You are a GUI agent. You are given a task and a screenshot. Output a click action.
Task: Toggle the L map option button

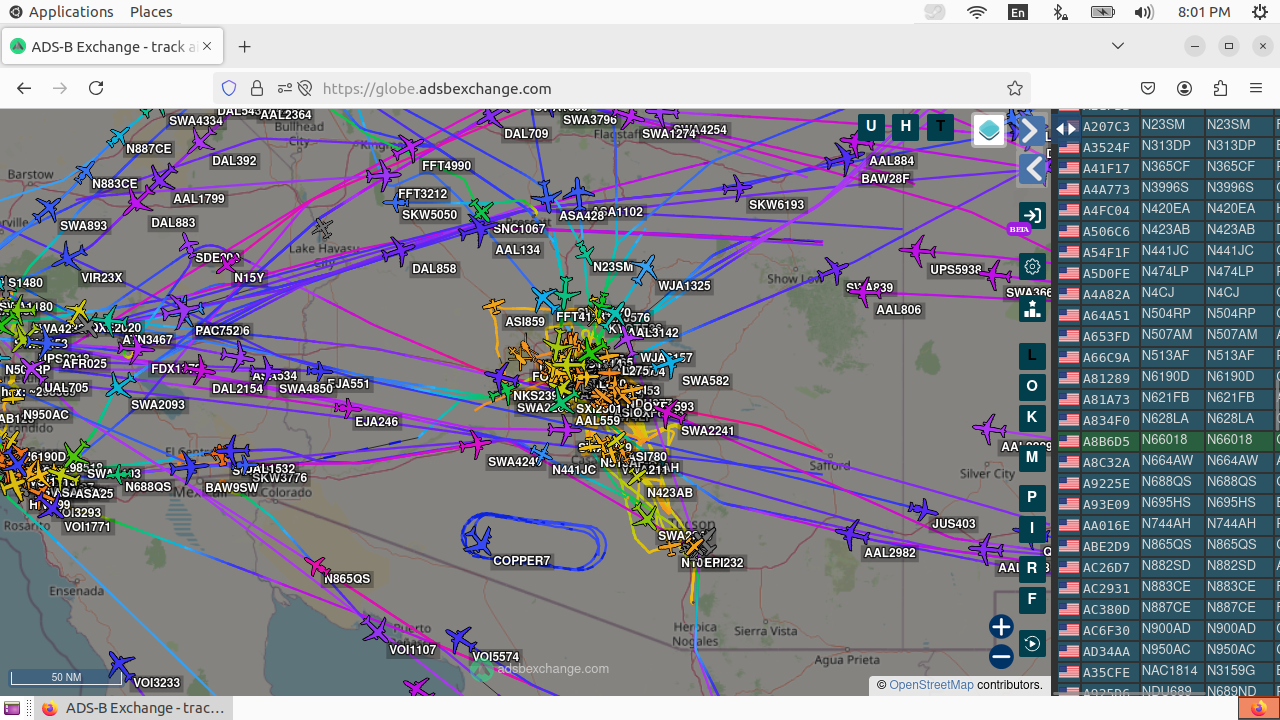(x=1032, y=356)
